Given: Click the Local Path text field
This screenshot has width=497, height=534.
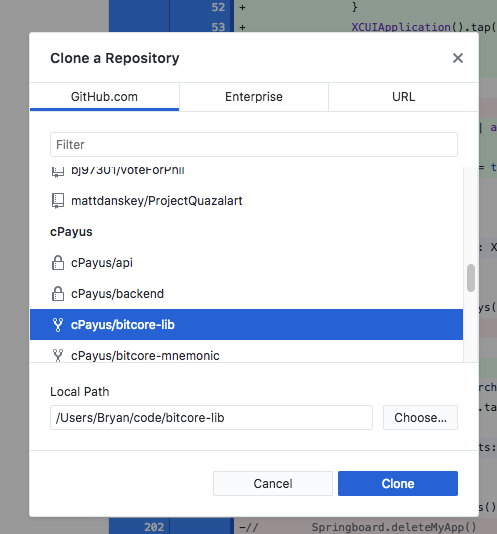Looking at the screenshot, I should pos(211,418).
